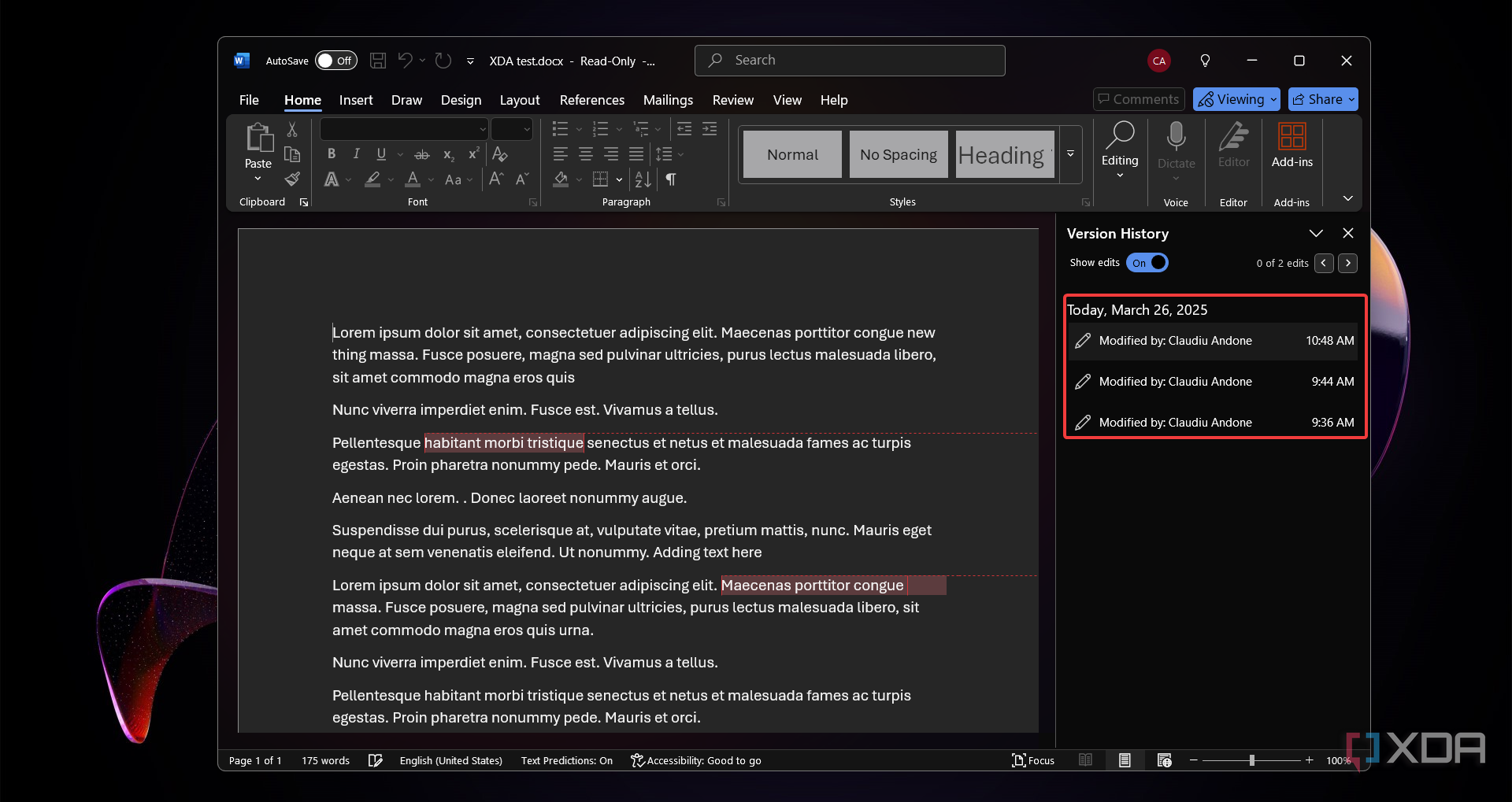Open the References tab
The height and width of the screenshot is (802, 1512).
point(592,100)
